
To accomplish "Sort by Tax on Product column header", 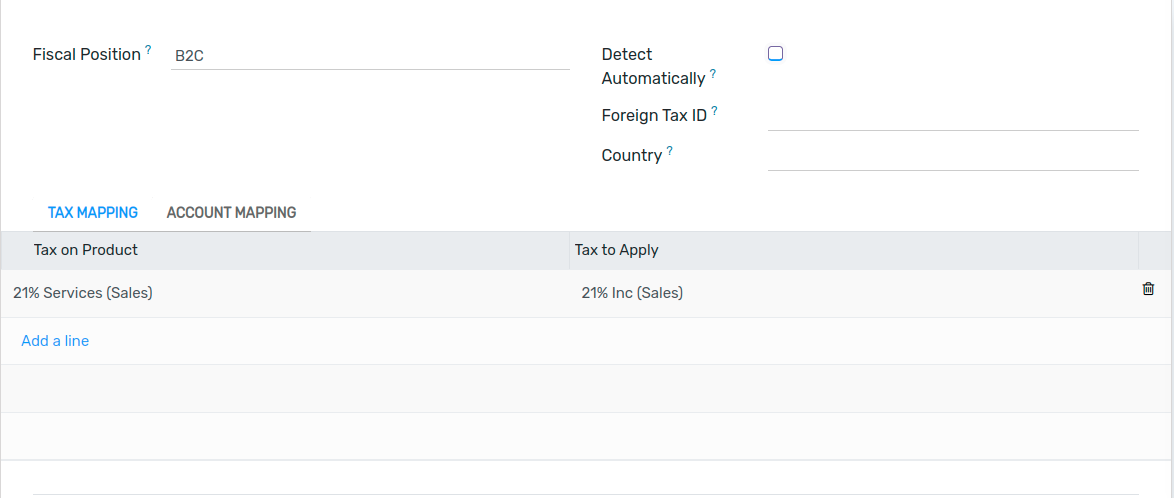I will coord(86,250).
